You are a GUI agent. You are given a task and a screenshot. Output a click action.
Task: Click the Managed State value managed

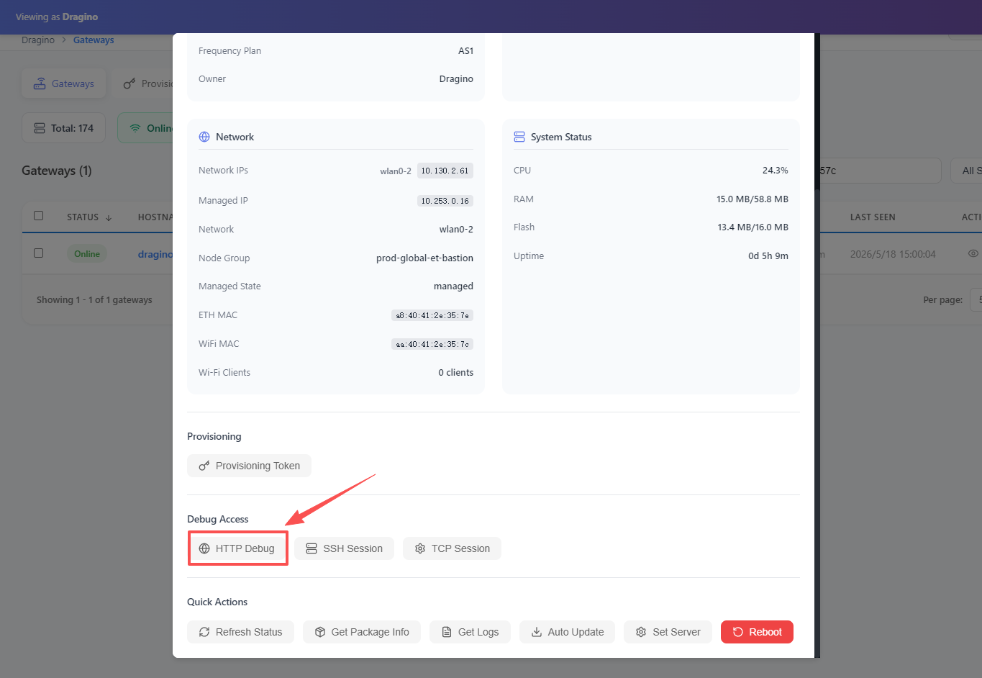pos(453,286)
